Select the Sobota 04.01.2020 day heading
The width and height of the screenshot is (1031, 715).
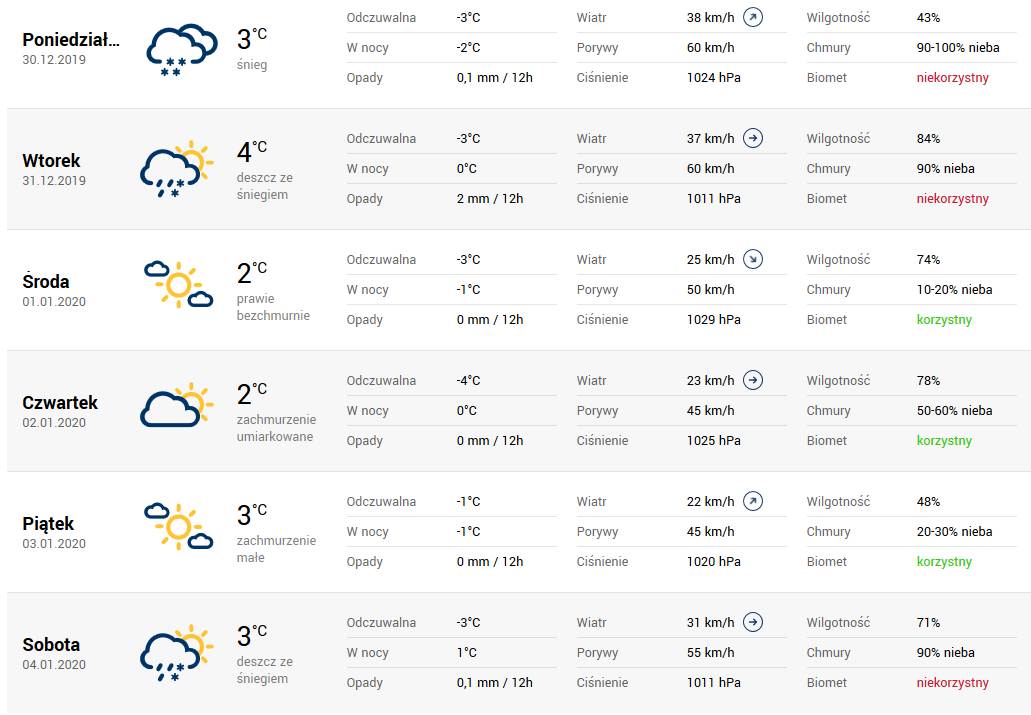(54, 653)
